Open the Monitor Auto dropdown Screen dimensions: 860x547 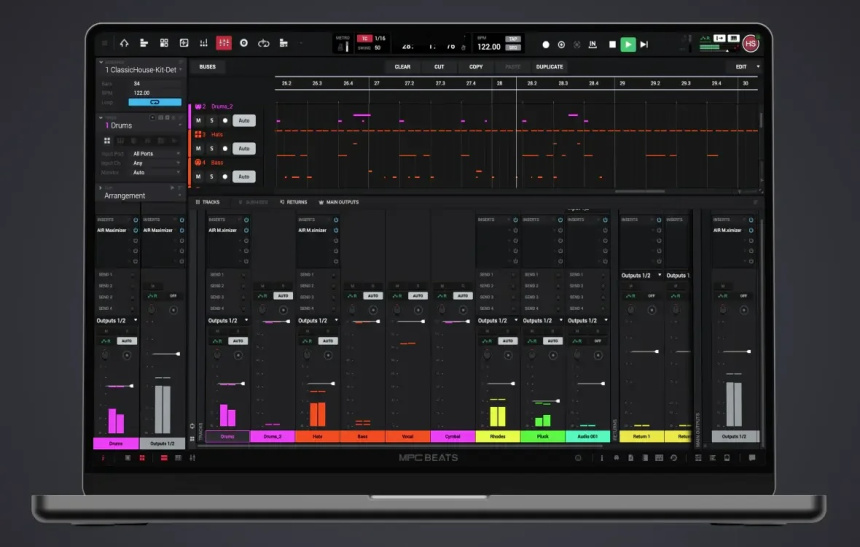(156, 172)
